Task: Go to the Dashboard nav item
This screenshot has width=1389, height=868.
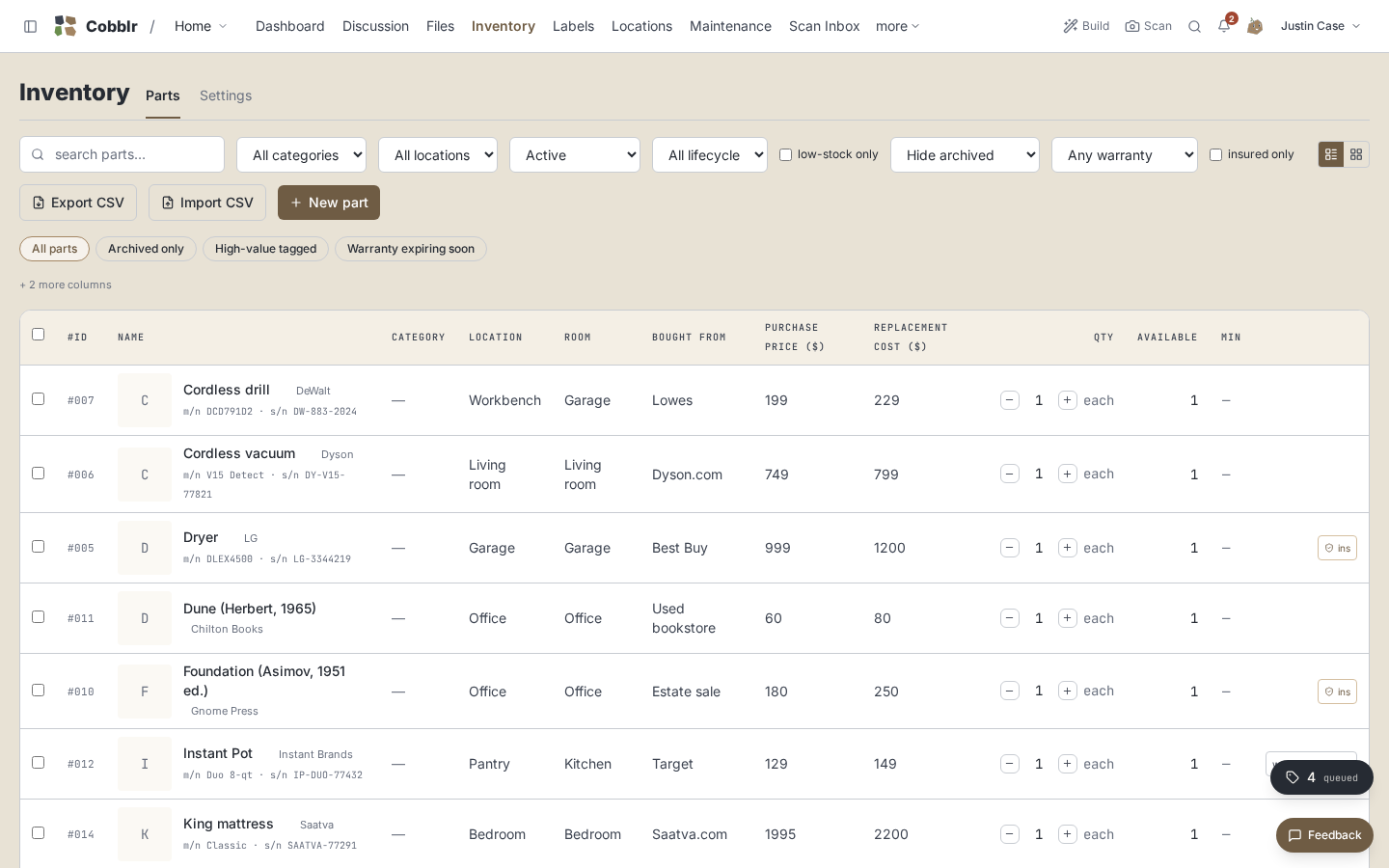Action: click(x=290, y=26)
